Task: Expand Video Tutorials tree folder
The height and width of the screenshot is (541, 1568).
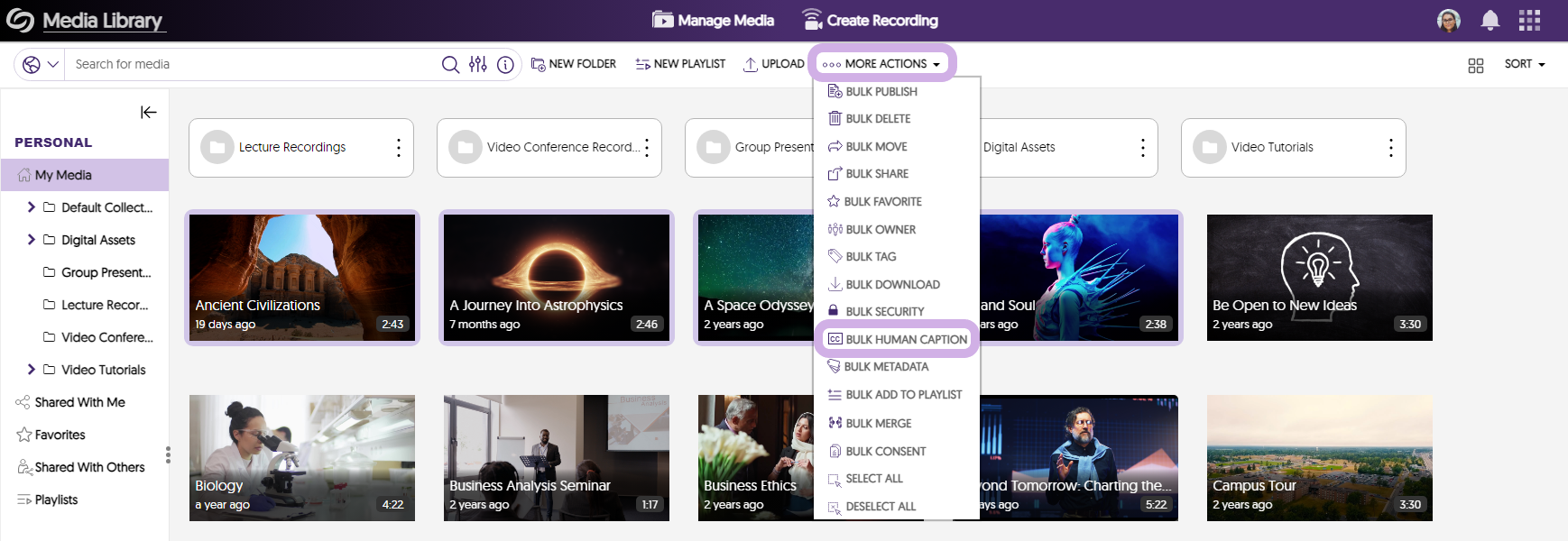Action: pyautogui.click(x=32, y=370)
